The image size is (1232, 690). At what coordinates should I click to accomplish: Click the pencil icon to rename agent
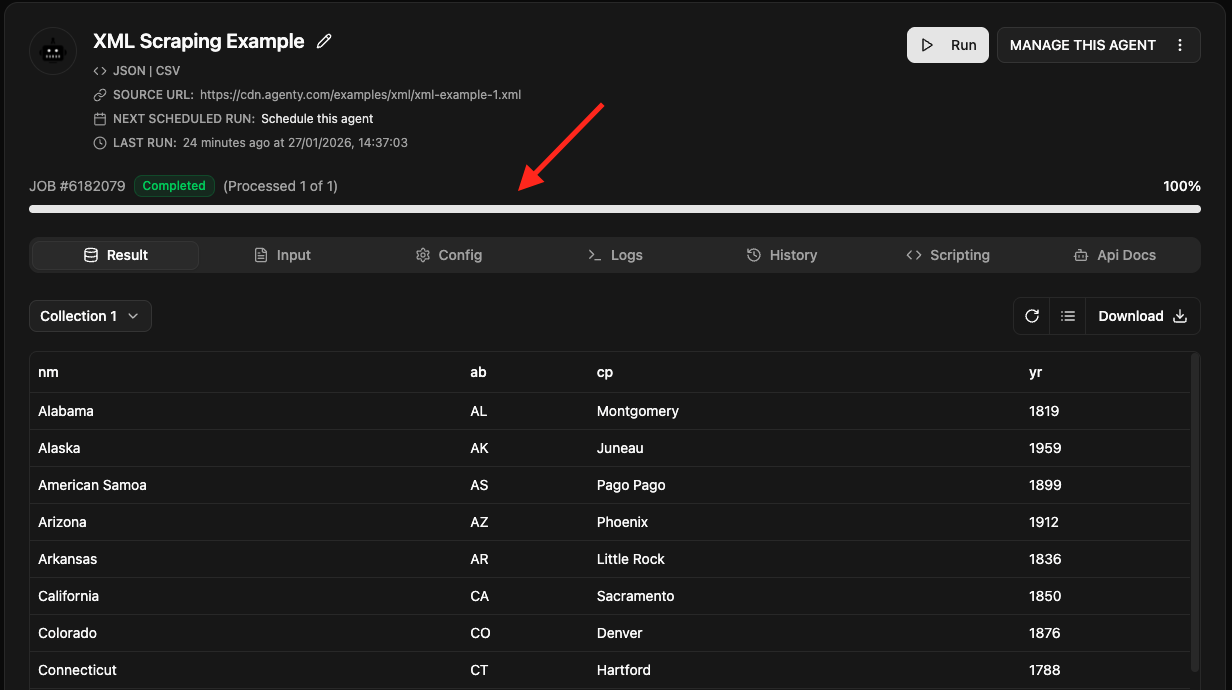(324, 41)
